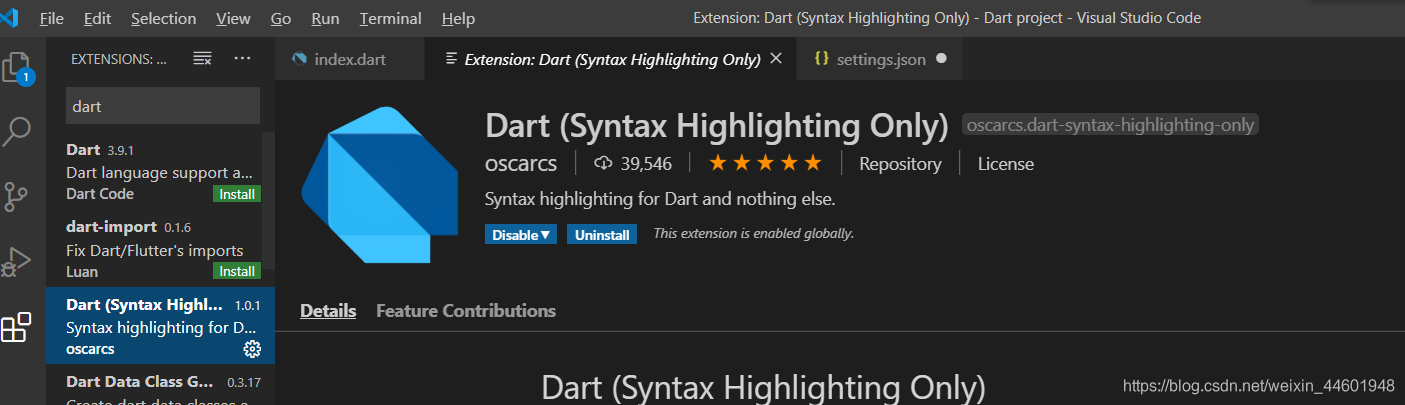Open the Disable dropdown button
This screenshot has height=405, width=1405.
[521, 235]
